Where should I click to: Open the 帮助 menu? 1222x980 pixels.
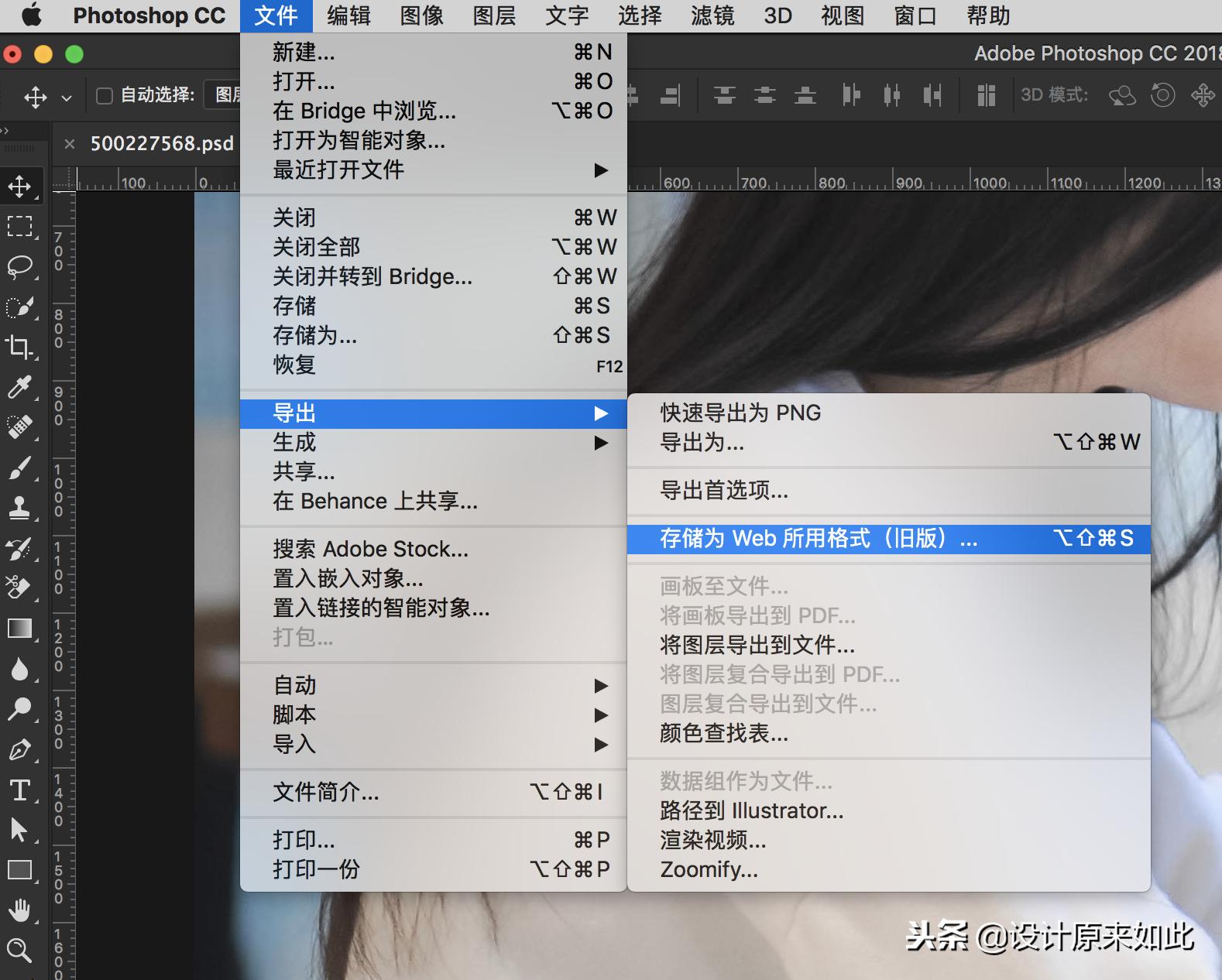(x=988, y=15)
